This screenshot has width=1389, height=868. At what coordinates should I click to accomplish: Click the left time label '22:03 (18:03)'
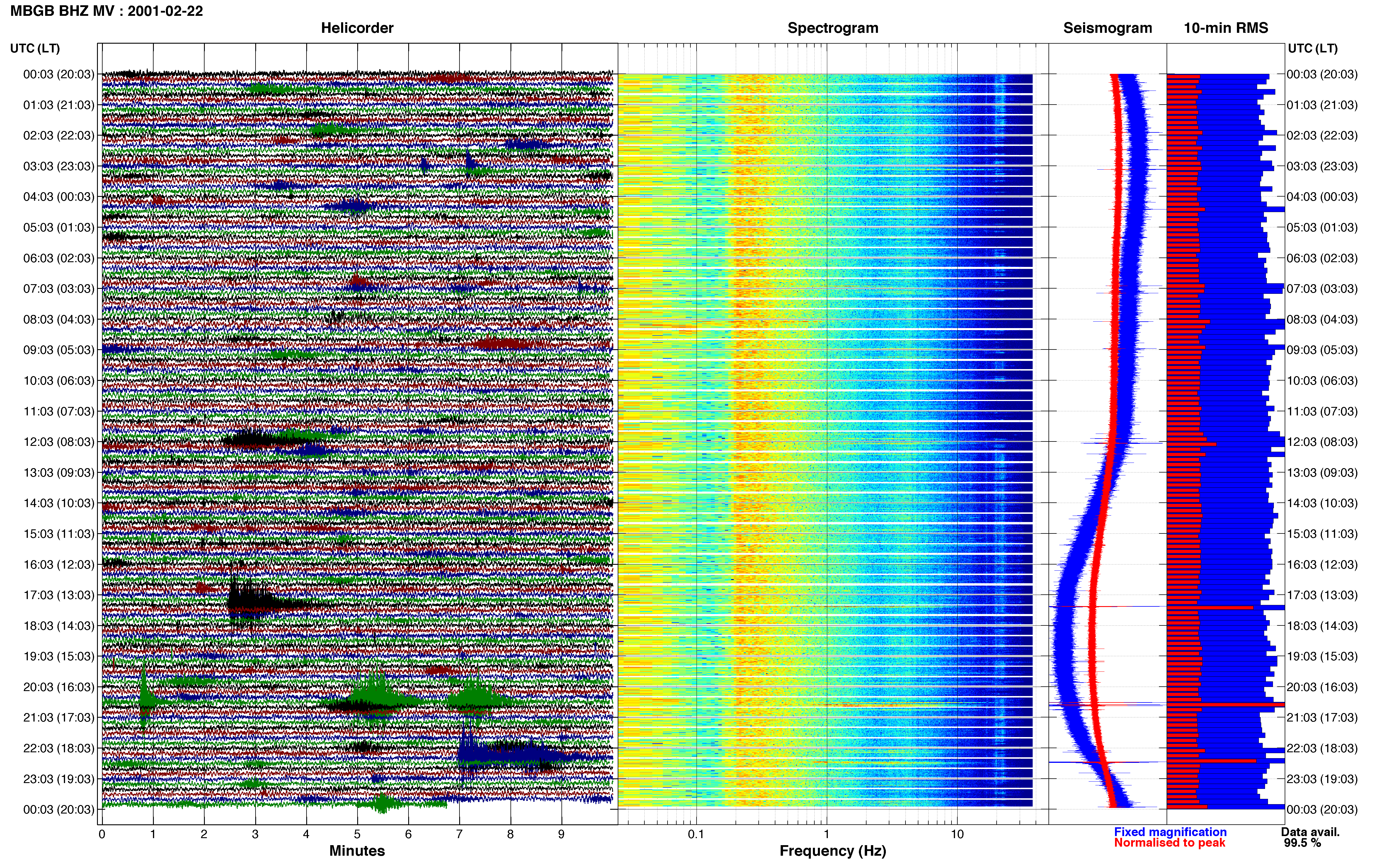pos(59,748)
